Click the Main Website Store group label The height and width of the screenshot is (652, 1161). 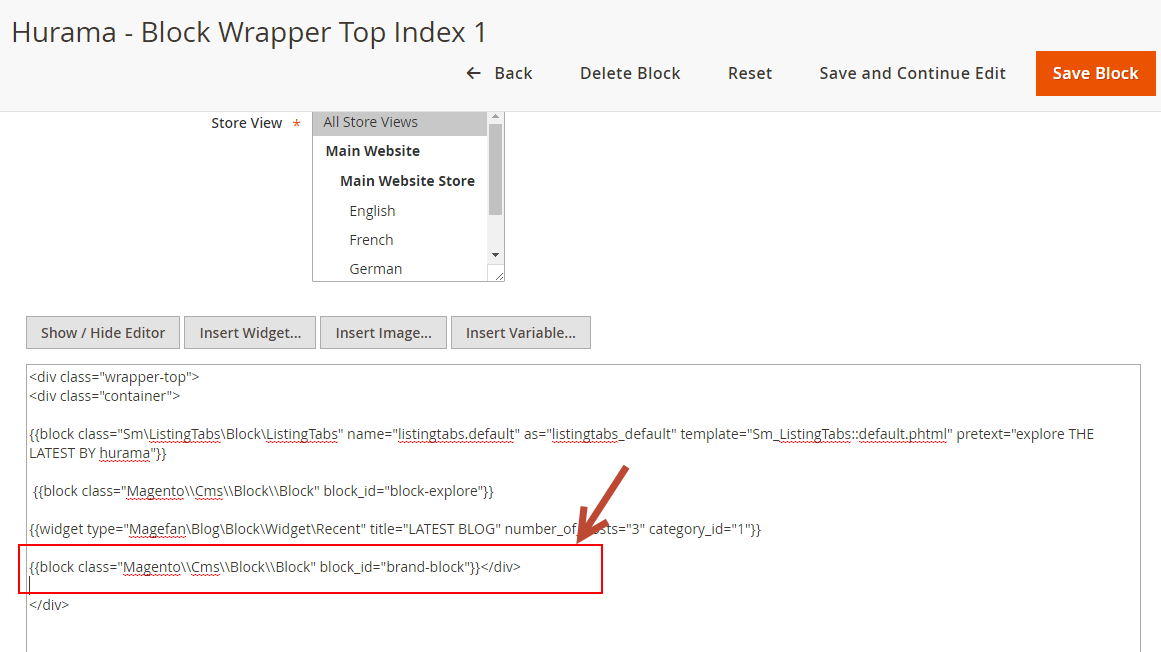coord(407,181)
